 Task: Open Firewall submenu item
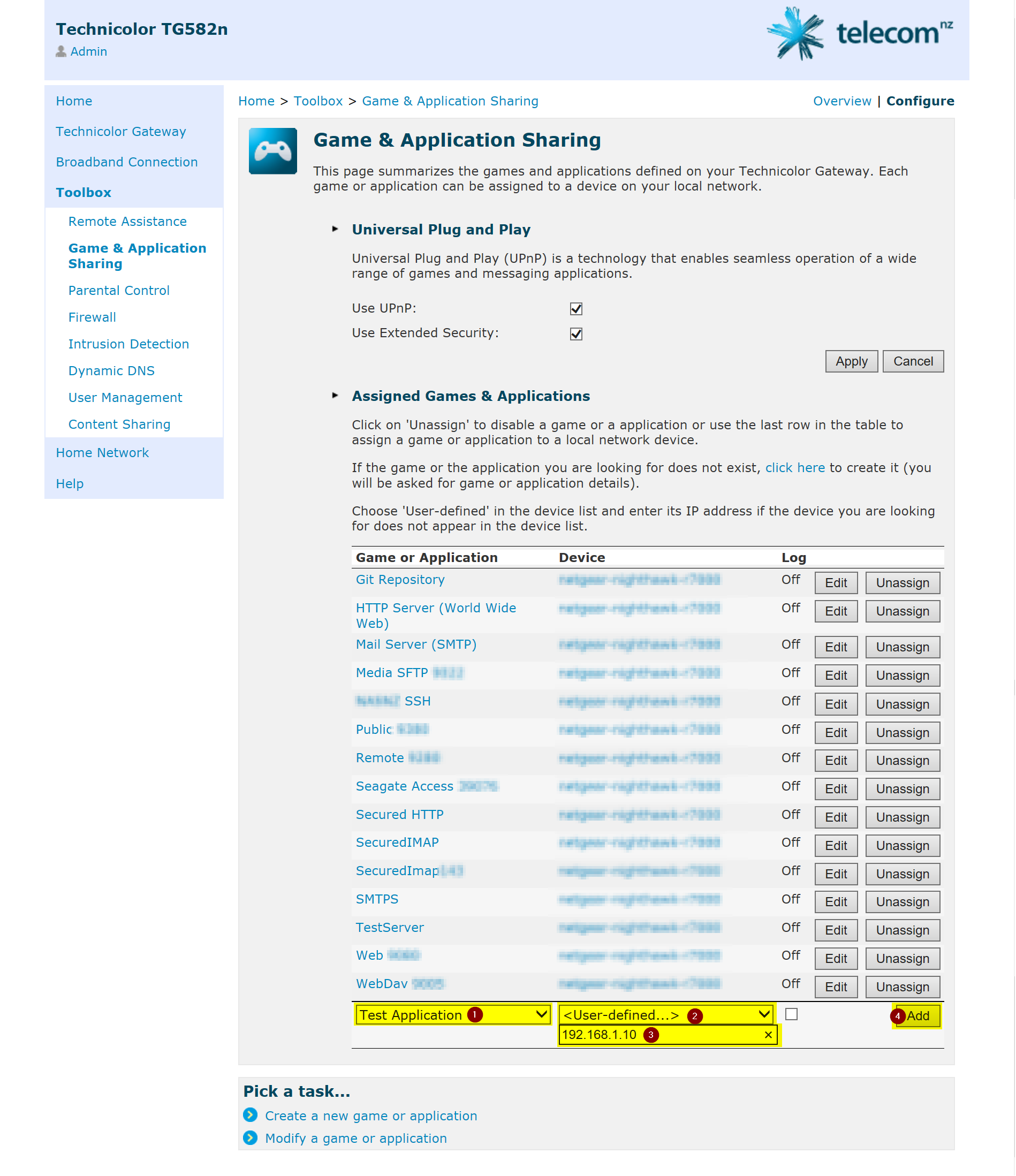point(92,317)
